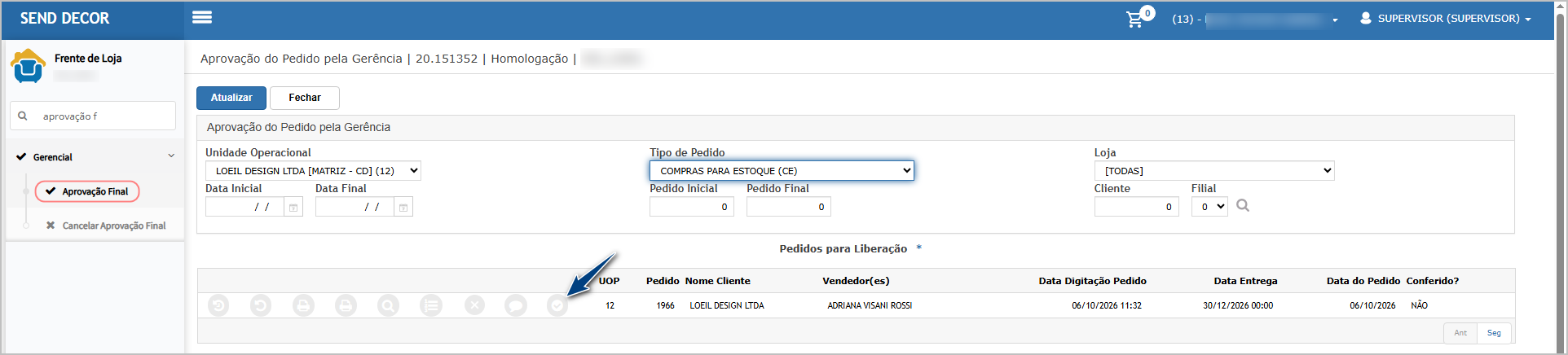The height and width of the screenshot is (355, 1568).
Task: Click the SEND DECOR brand title
Action: click(64, 18)
